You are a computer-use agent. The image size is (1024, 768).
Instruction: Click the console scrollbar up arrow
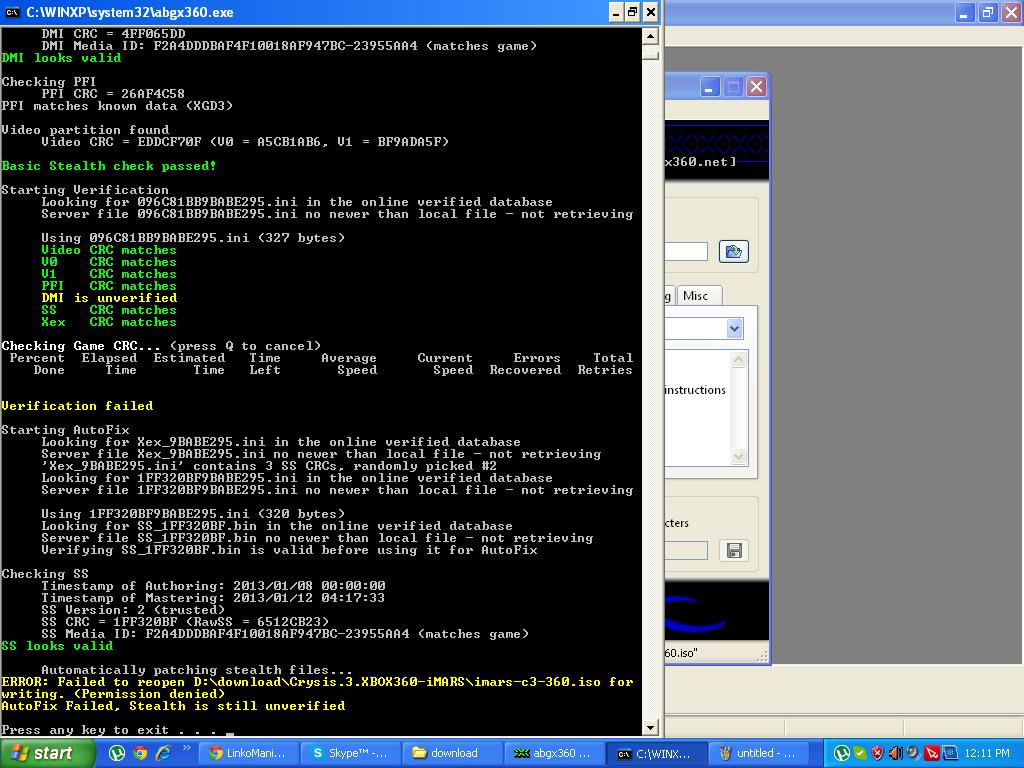pyautogui.click(x=650, y=36)
